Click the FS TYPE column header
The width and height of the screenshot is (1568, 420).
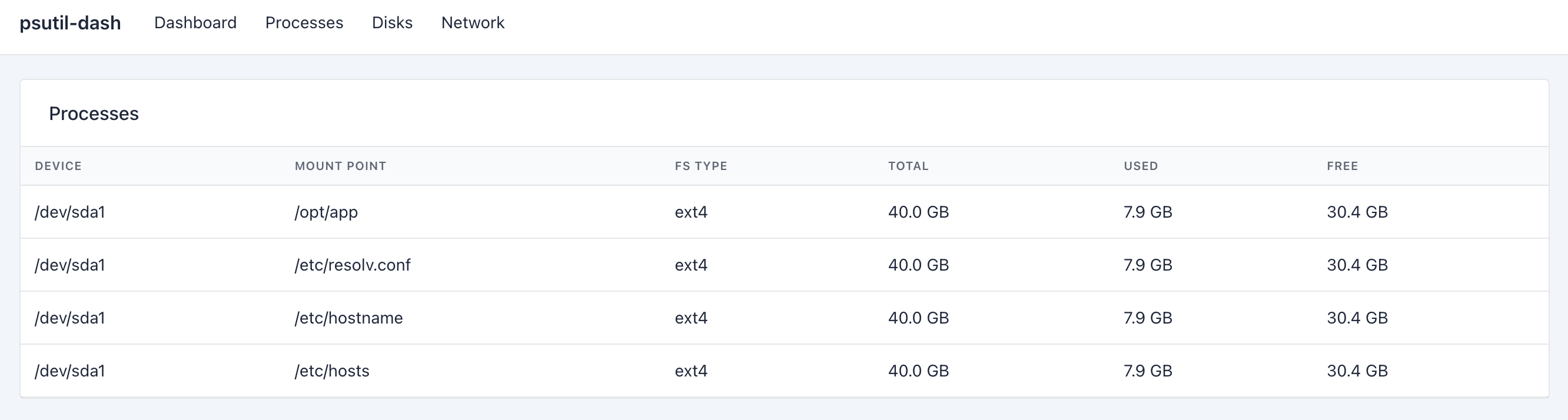pyautogui.click(x=700, y=166)
